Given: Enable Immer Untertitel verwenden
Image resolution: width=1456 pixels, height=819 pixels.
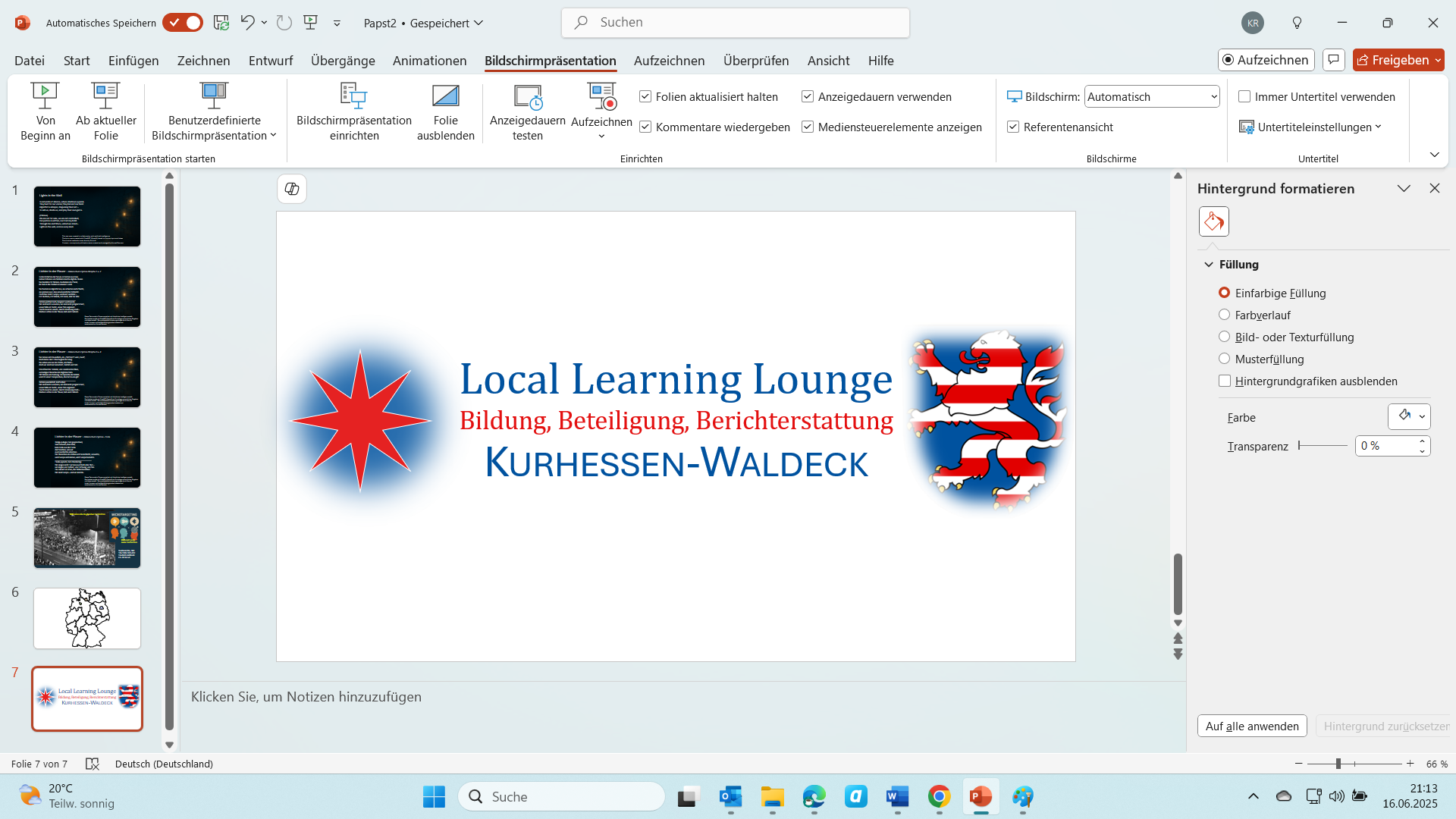Looking at the screenshot, I should (x=1244, y=96).
